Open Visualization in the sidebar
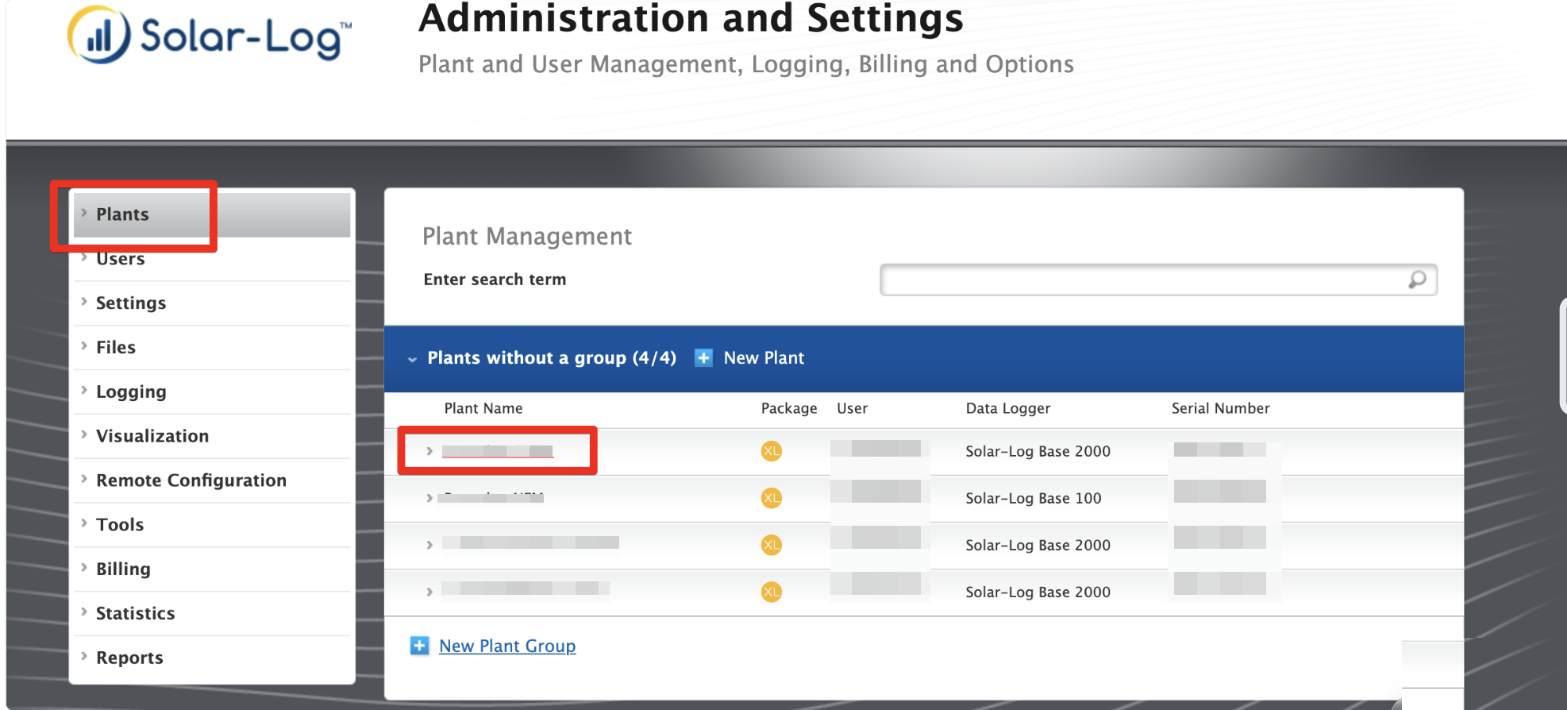Screen dimensions: 1567x710 [212, 436]
